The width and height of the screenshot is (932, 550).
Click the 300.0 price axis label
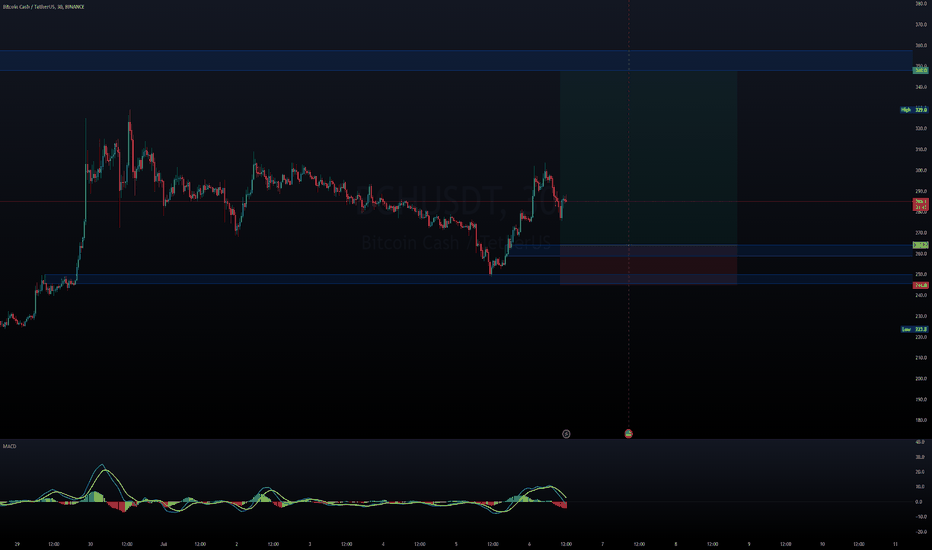click(x=921, y=170)
